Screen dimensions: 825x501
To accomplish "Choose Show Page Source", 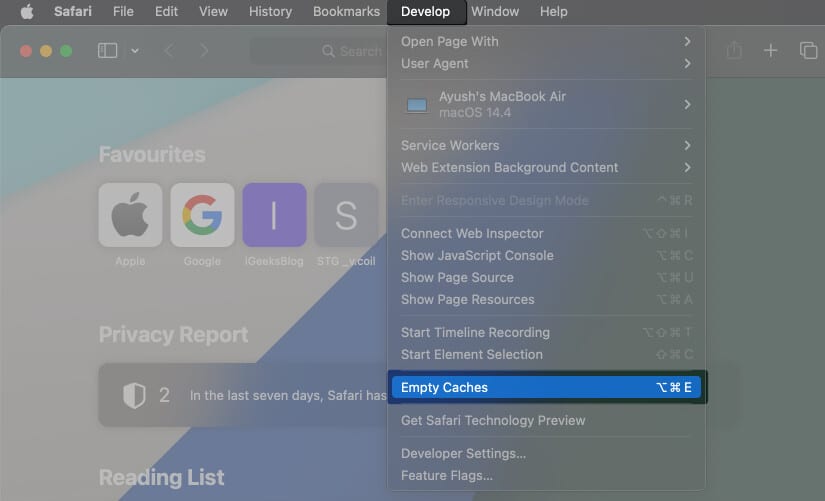I will pos(546,277).
